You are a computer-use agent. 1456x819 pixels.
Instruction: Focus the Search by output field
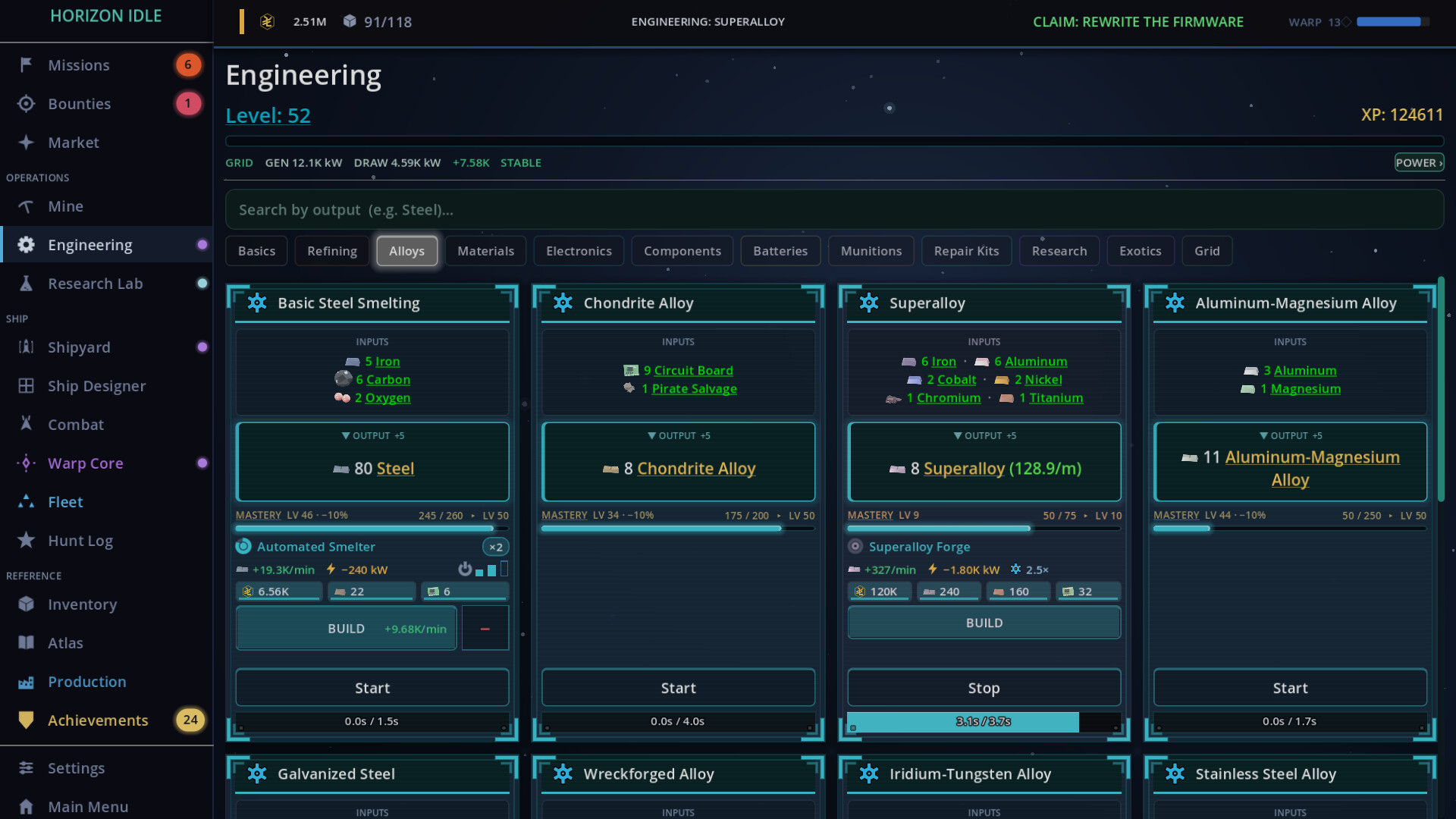pyautogui.click(x=834, y=210)
